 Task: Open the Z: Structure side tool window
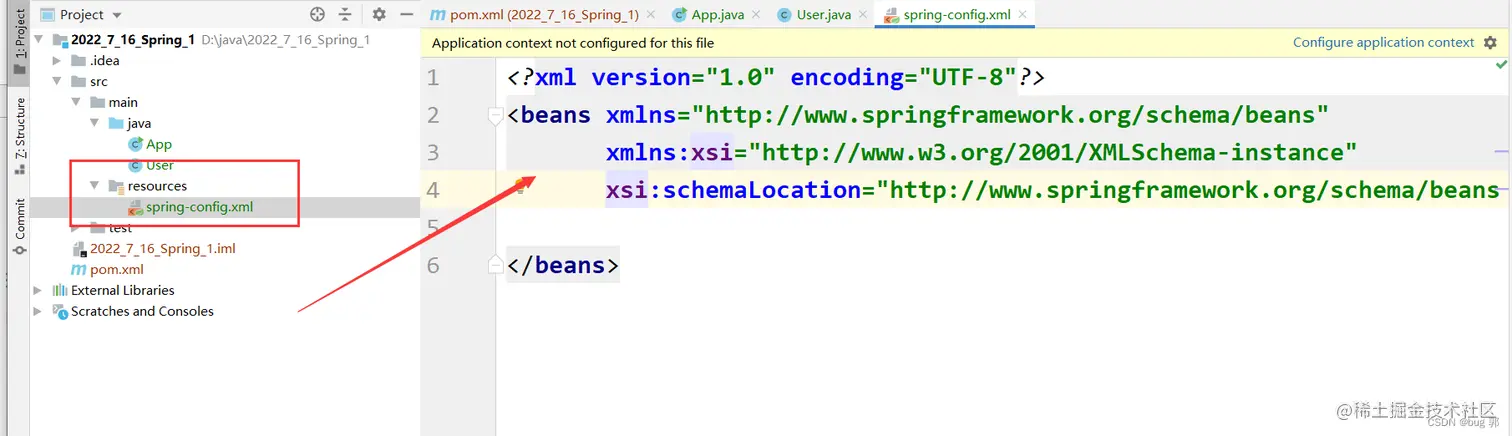tap(19, 136)
